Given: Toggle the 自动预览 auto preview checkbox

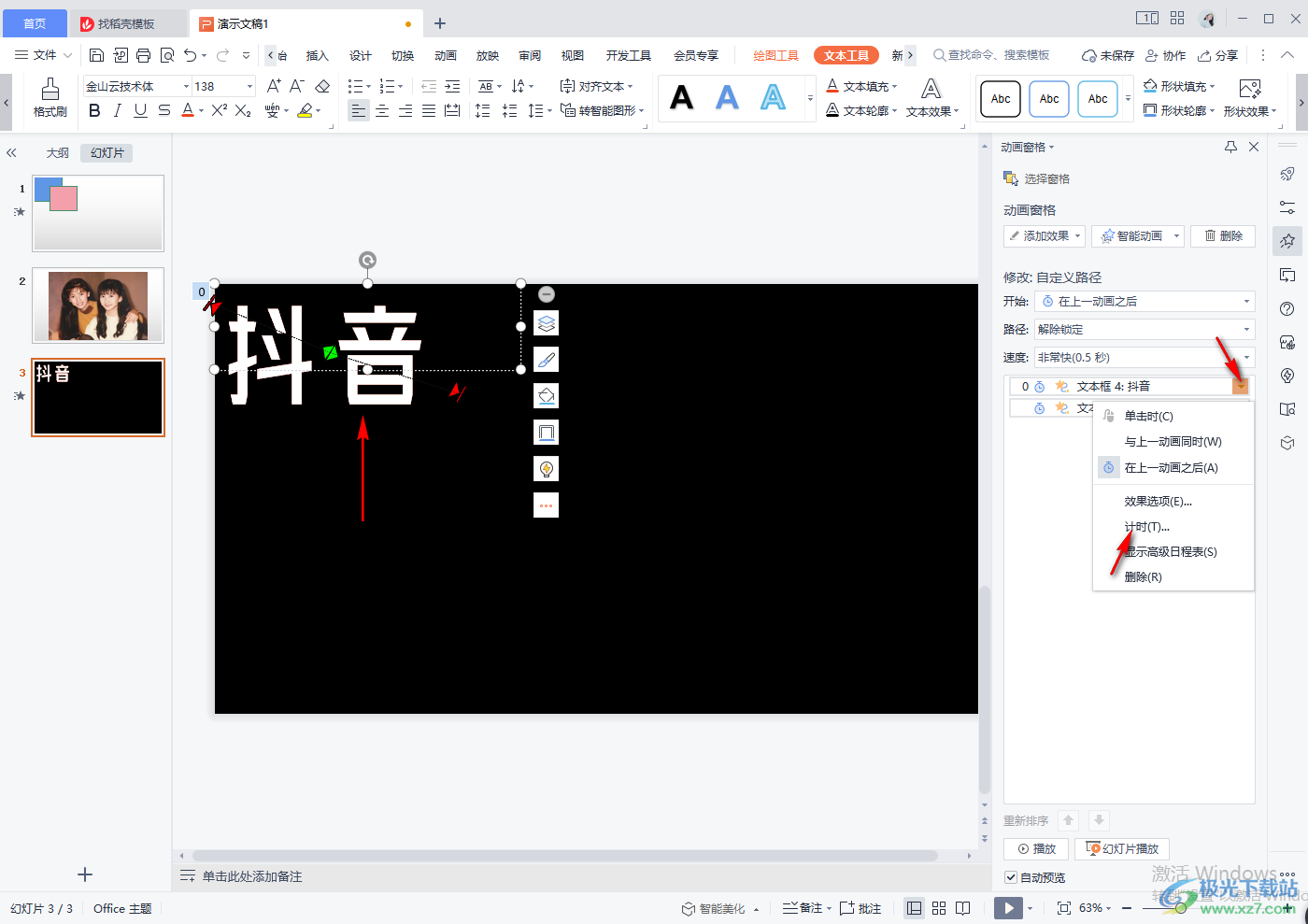Looking at the screenshot, I should [1011, 877].
